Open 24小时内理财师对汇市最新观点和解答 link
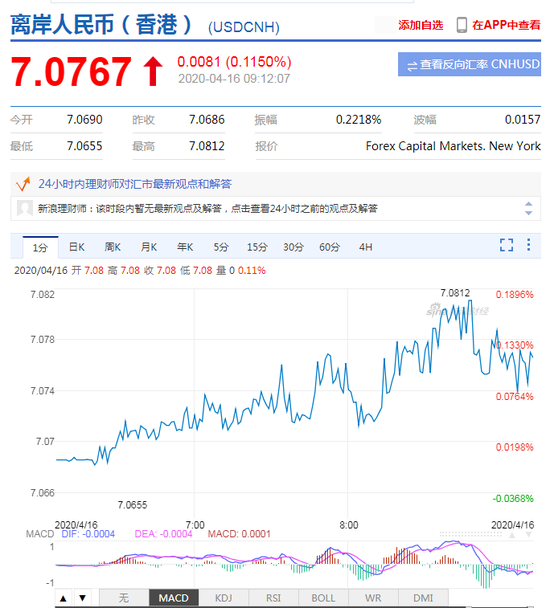This screenshot has width=550, height=608. coord(135,184)
